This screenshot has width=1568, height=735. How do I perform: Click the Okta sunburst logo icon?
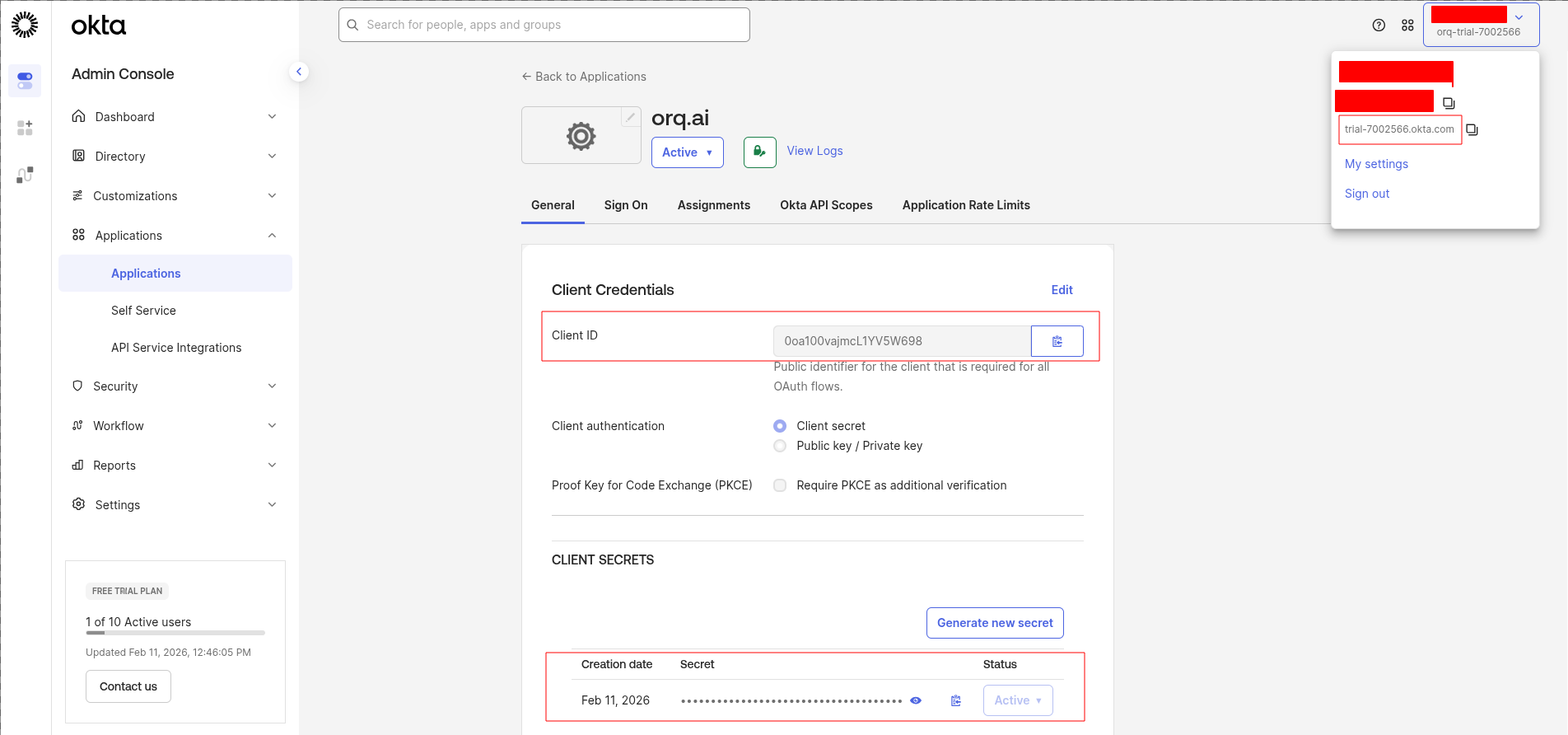(25, 25)
